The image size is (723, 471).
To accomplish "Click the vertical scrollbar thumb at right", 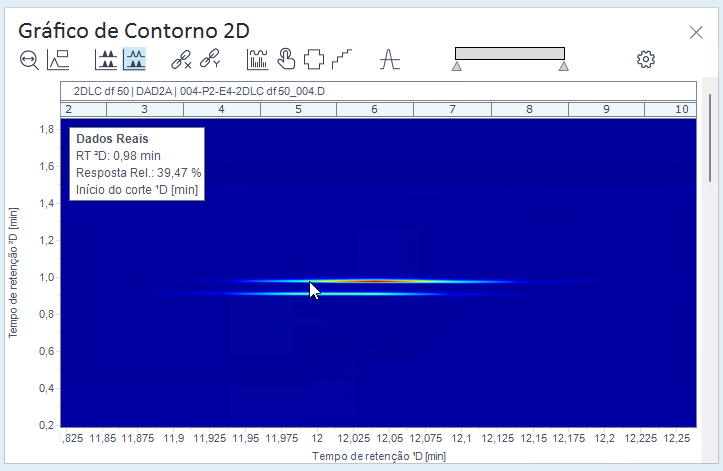I will click(x=710, y=137).
